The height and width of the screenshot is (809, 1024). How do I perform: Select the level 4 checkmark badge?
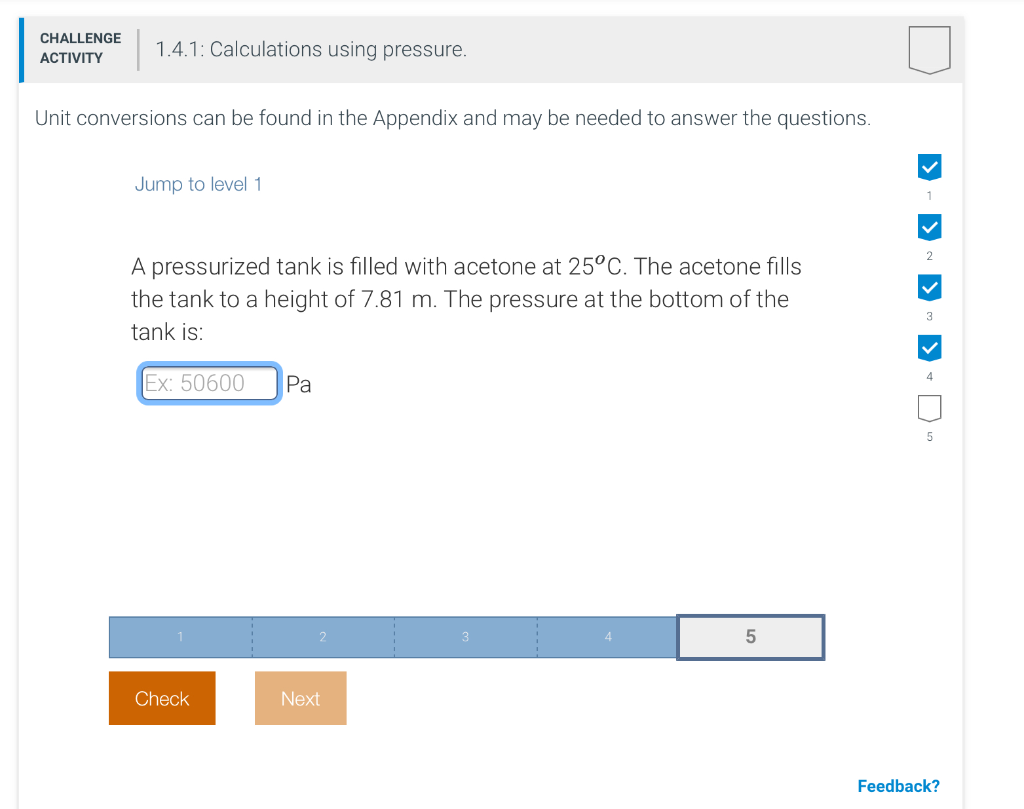(x=929, y=347)
